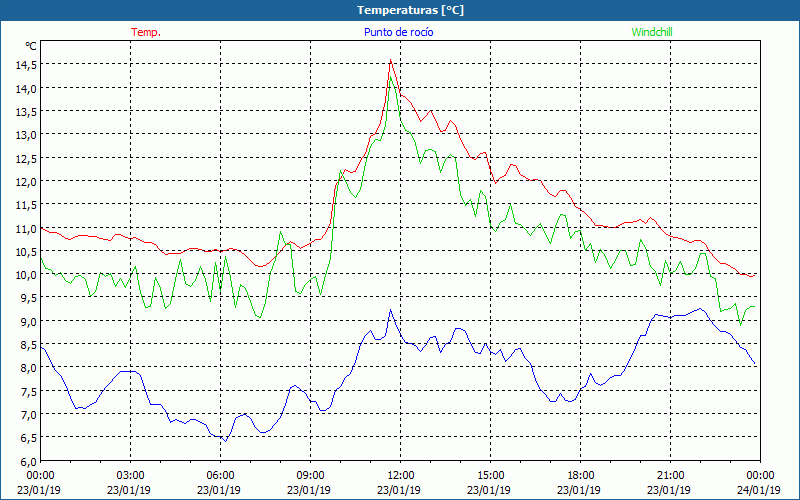800x500 pixels.
Task: Click the 6,5 y-axis value
Action: point(29,437)
